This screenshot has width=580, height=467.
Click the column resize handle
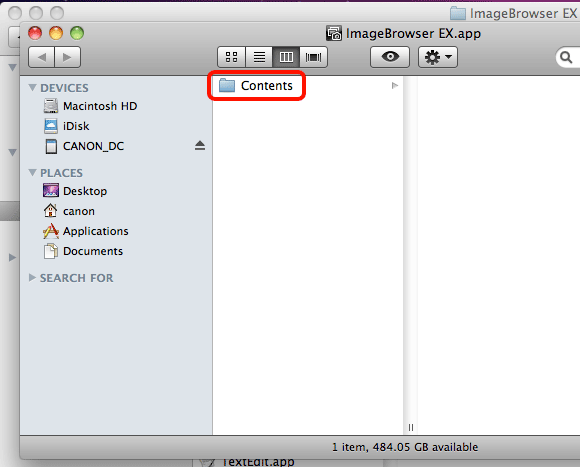point(411,427)
